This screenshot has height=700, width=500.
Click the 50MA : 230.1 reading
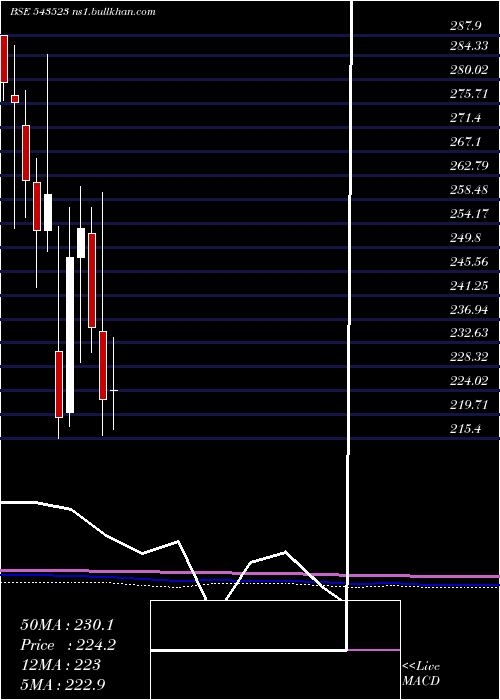point(67,625)
